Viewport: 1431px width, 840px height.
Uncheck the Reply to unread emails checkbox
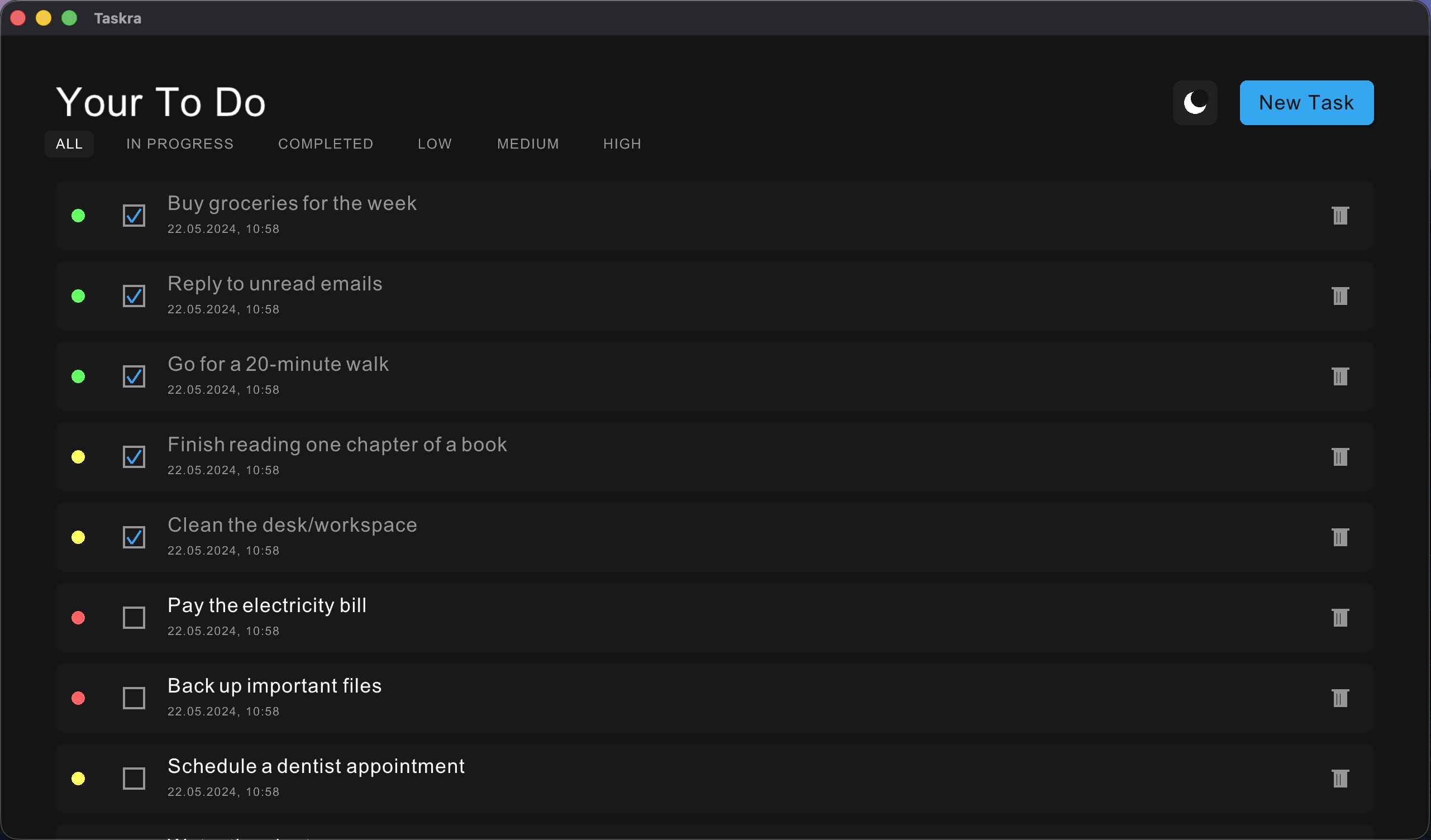tap(134, 296)
